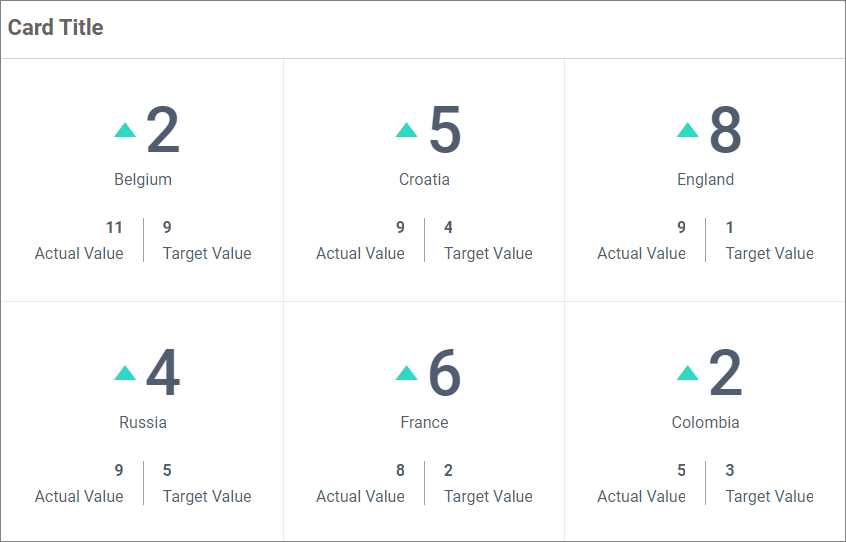Click the Croatia country label
The height and width of the screenshot is (542, 846).
(x=424, y=180)
